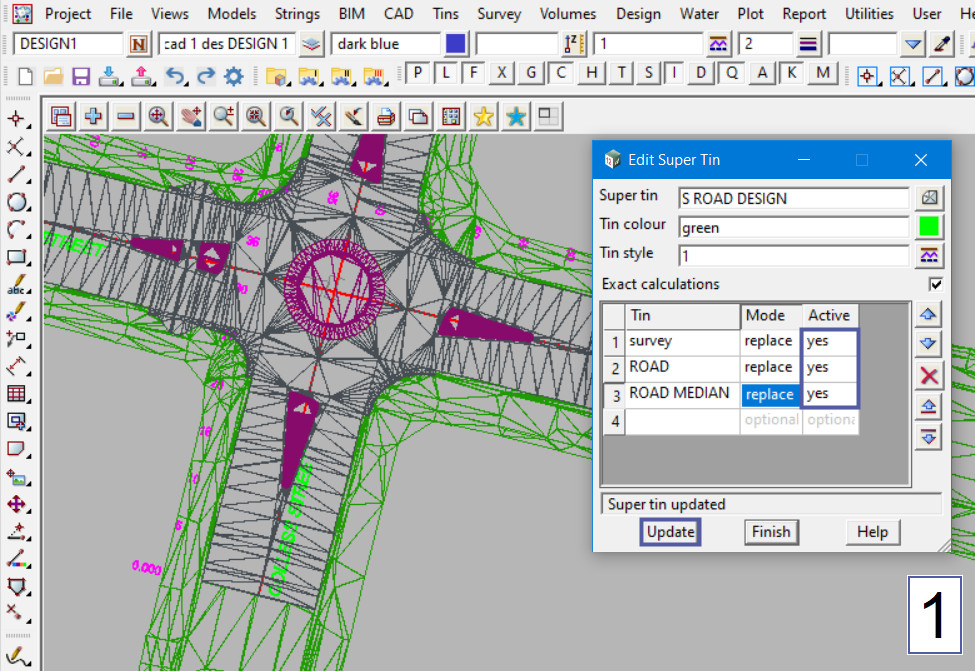
Task: Open the Tins menu
Action: pos(446,14)
